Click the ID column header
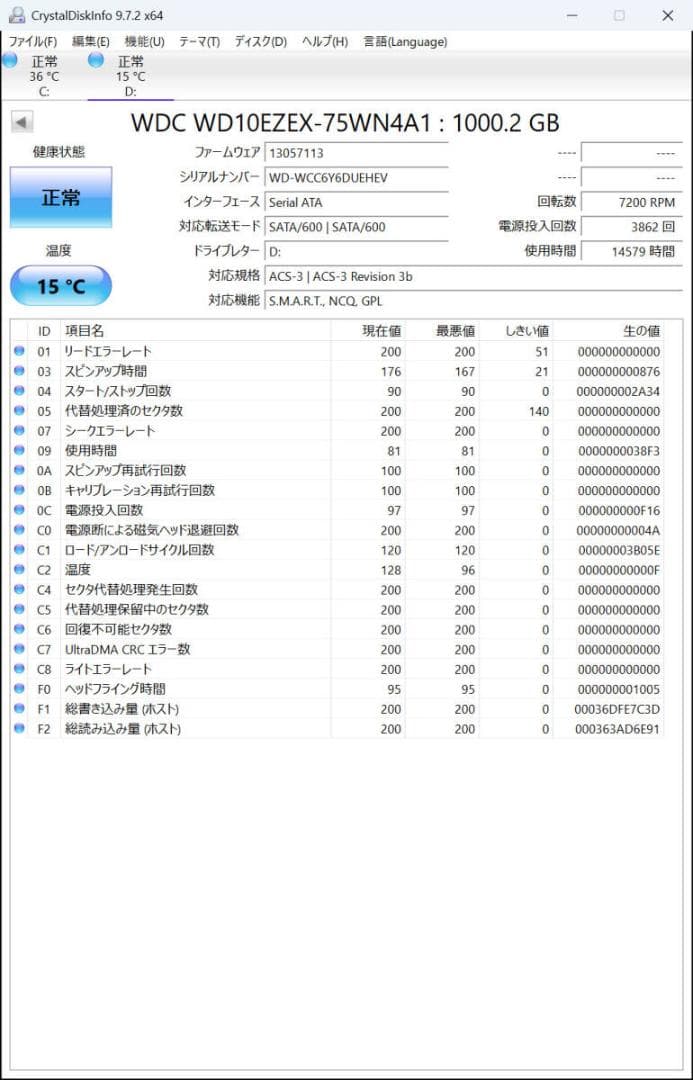Screen dimensions: 693x1080 coord(44,331)
